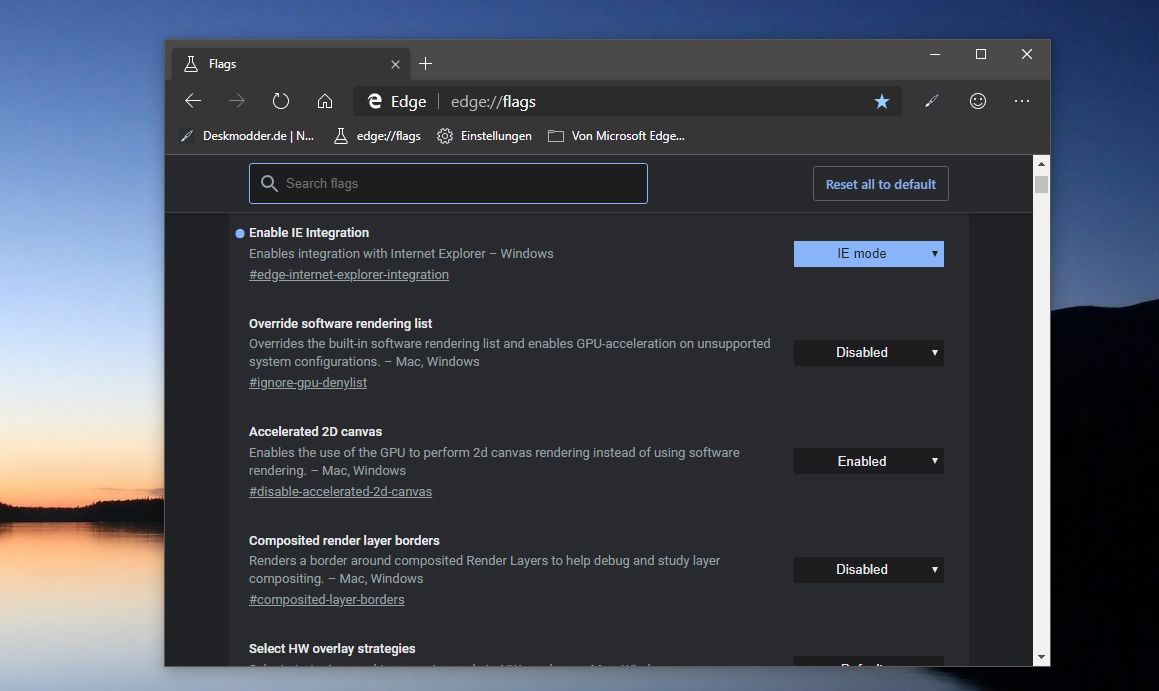Click the forward navigation arrow
This screenshot has height=691, width=1159.
237,101
